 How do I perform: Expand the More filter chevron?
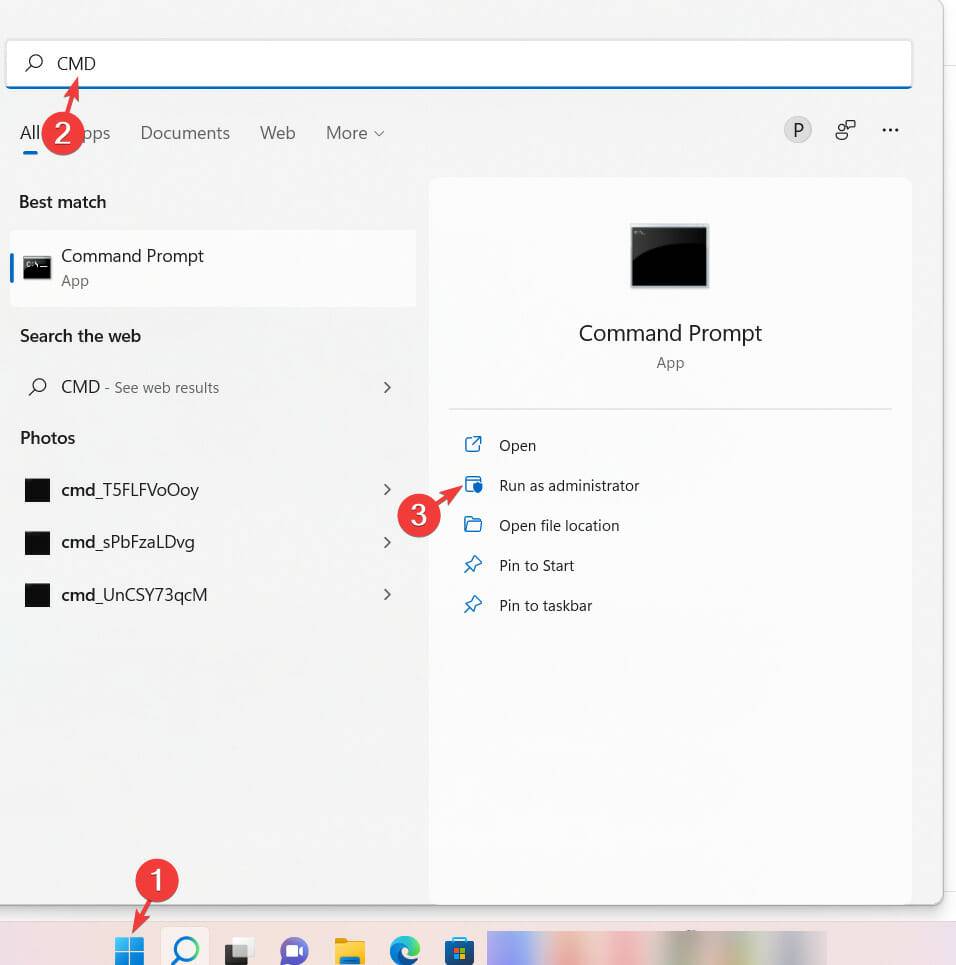[x=378, y=132]
